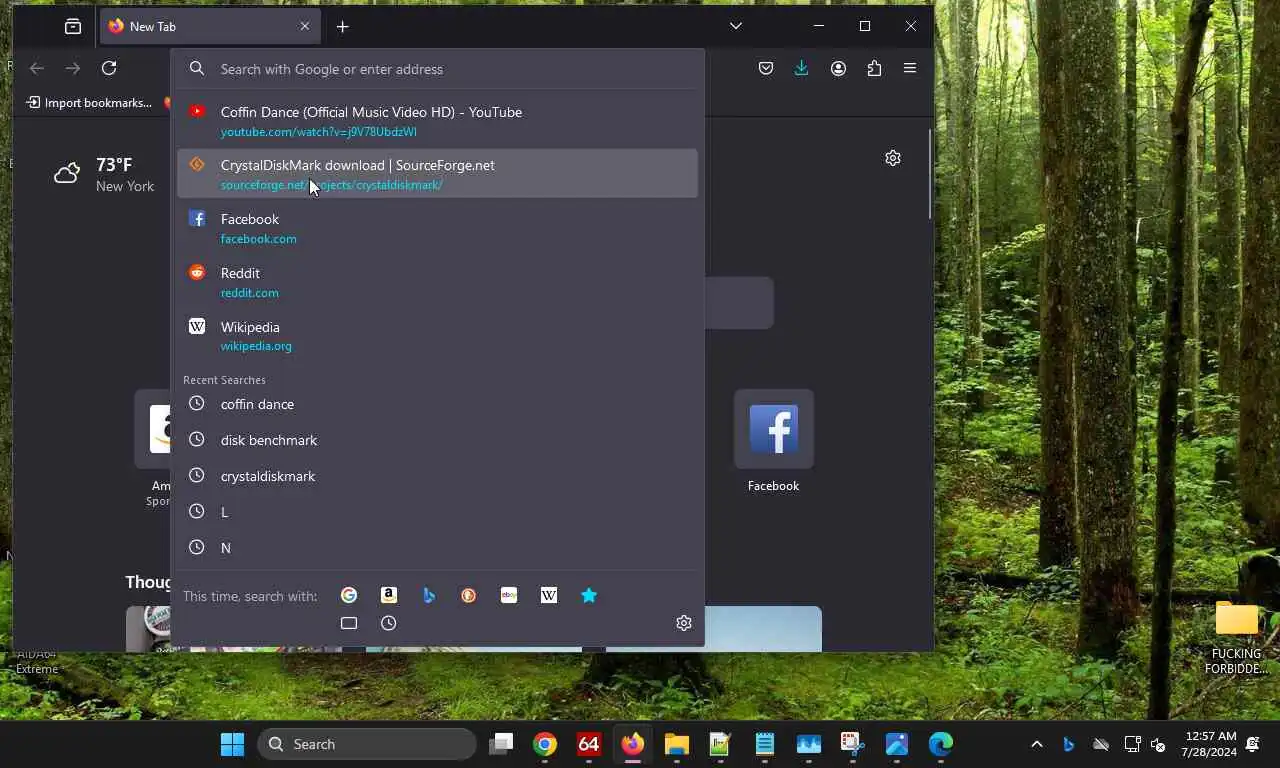Close the New Tab tab
1280x768 pixels.
[x=305, y=26]
